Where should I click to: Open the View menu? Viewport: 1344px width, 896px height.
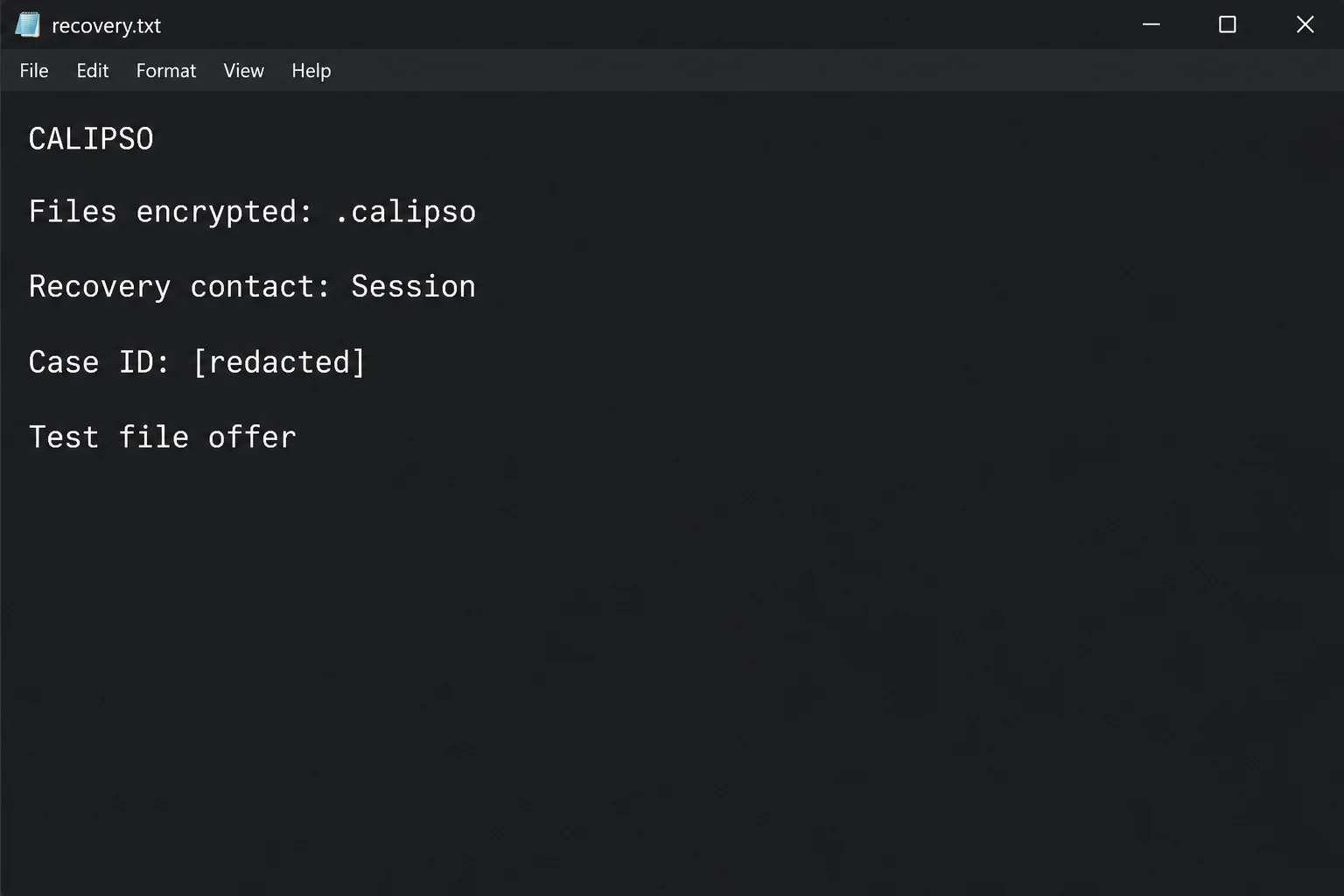pos(243,71)
